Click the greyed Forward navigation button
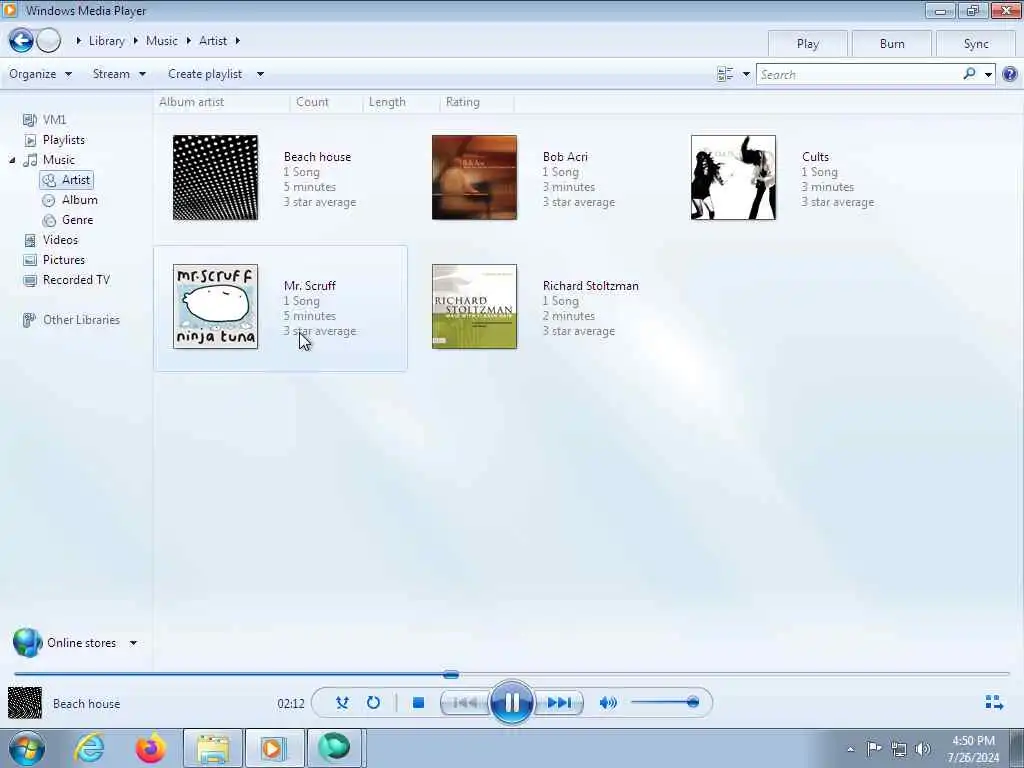The width and height of the screenshot is (1024, 768). point(48,40)
